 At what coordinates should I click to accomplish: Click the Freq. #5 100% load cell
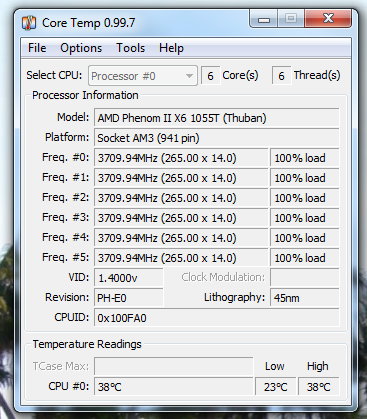tap(305, 258)
